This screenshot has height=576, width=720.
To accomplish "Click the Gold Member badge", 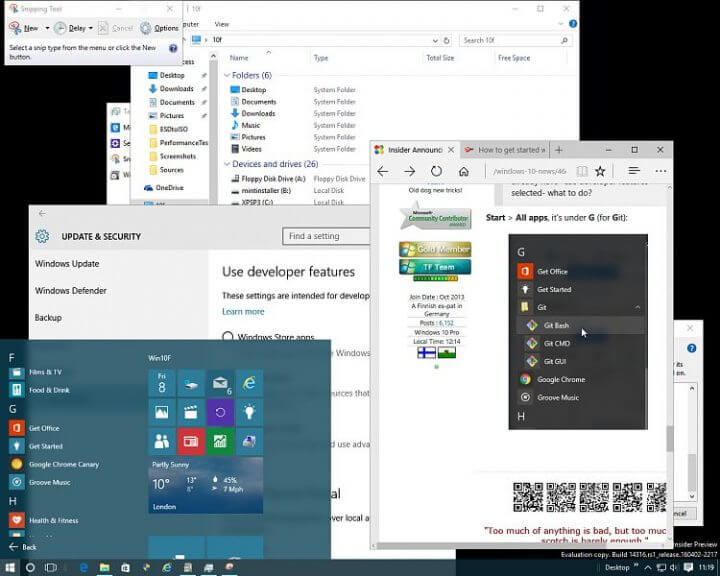I will [435, 249].
